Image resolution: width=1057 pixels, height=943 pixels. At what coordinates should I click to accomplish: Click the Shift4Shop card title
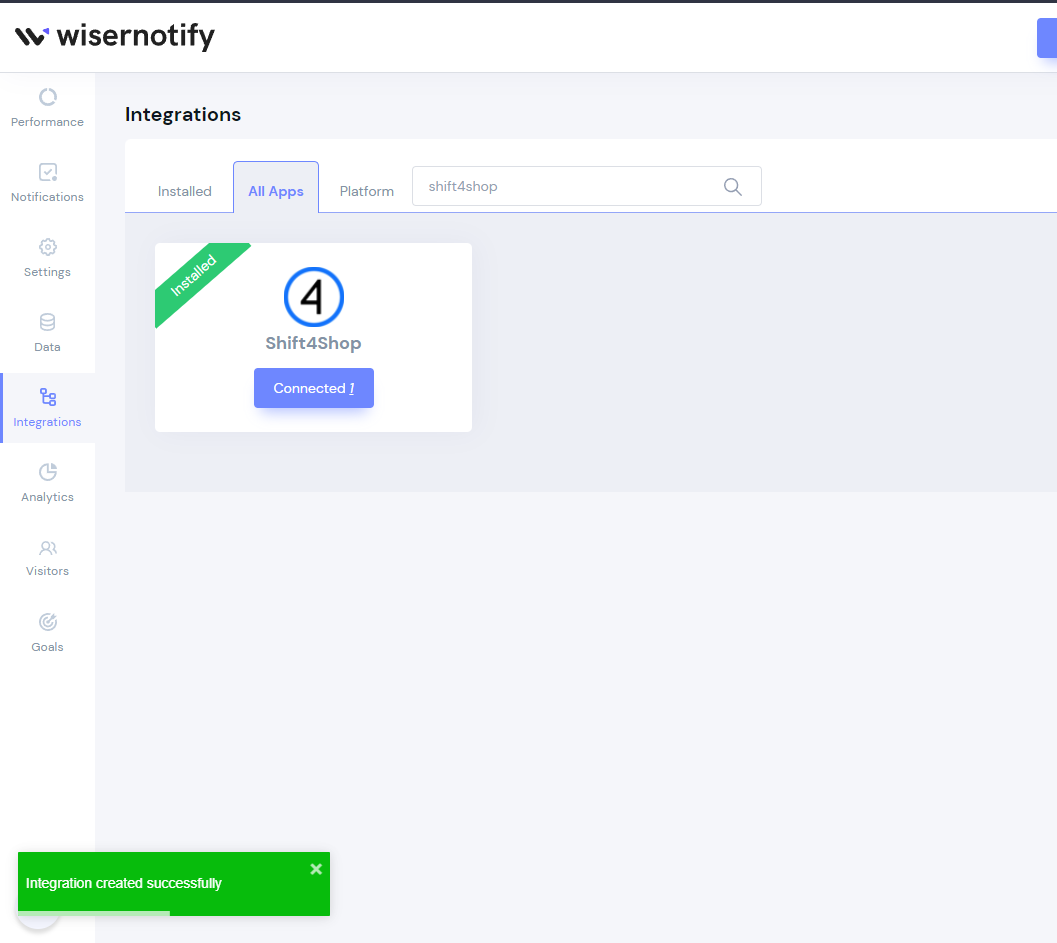click(313, 343)
